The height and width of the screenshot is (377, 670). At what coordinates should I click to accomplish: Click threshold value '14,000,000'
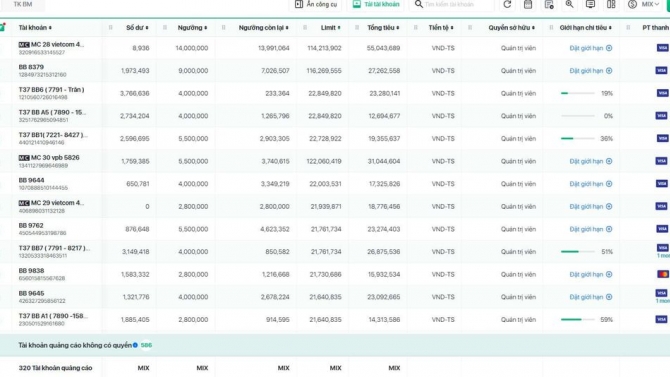point(192,48)
